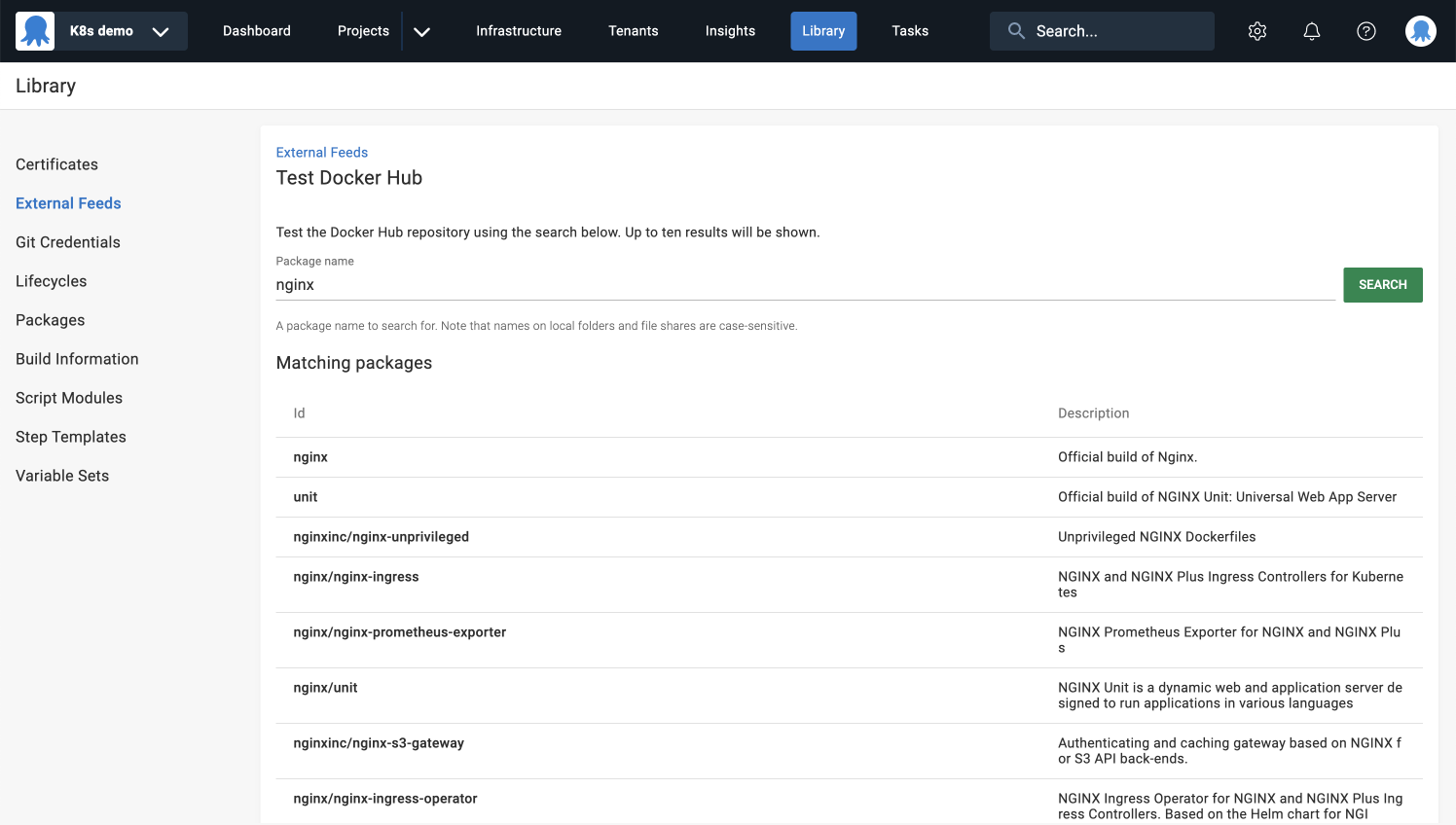Open the Infrastructure navigation item

[518, 30]
